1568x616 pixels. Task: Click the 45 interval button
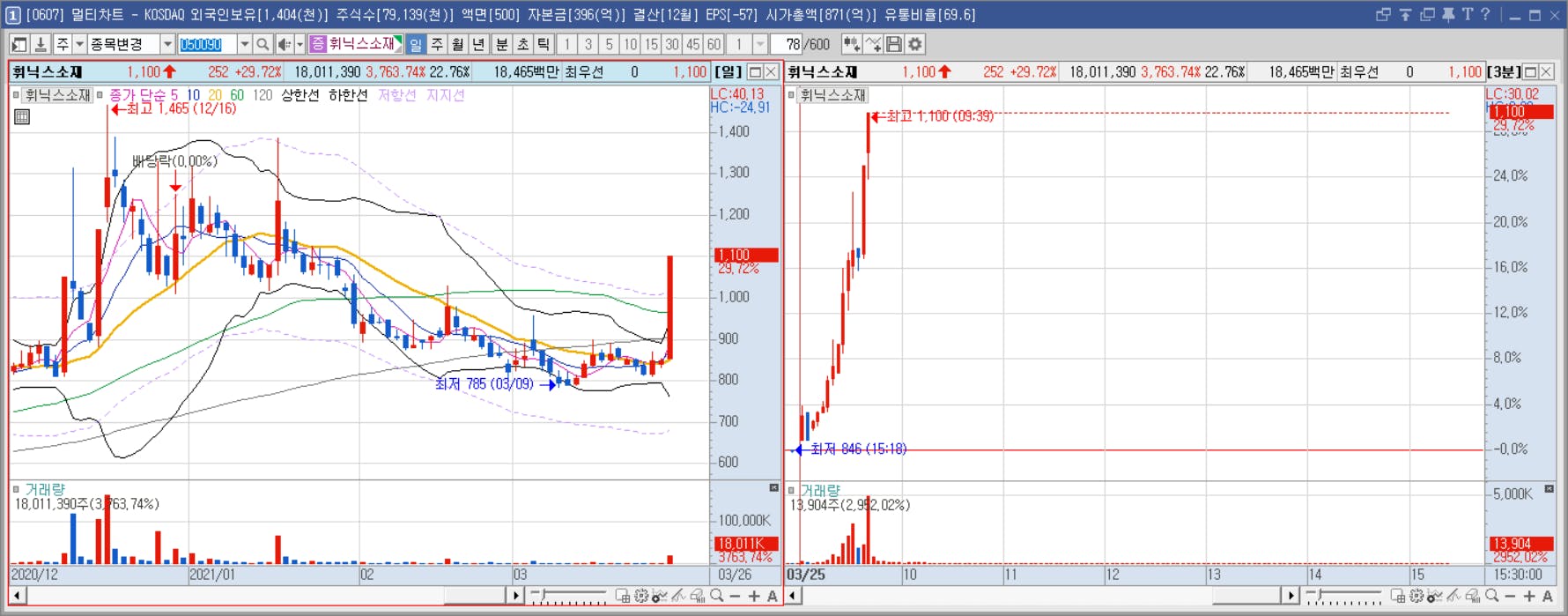[693, 44]
